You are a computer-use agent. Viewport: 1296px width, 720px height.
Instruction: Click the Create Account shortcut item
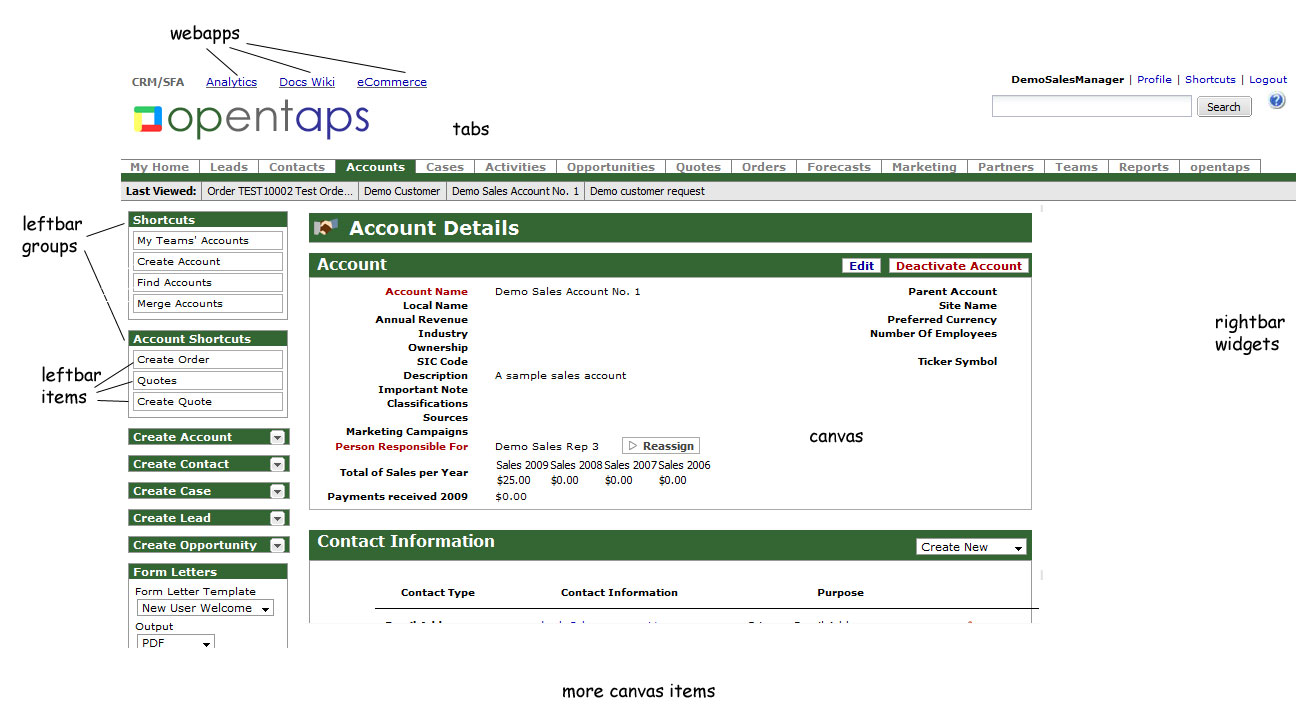[208, 262]
